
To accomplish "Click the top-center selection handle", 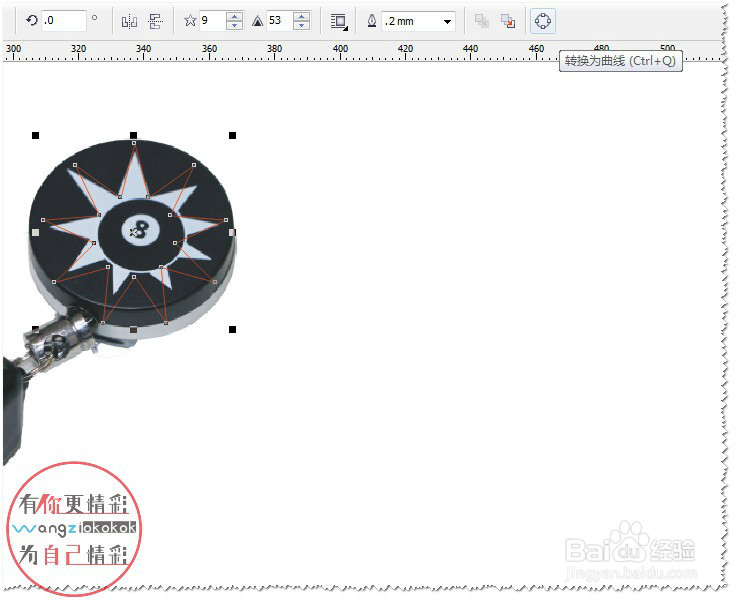I will [x=133, y=135].
